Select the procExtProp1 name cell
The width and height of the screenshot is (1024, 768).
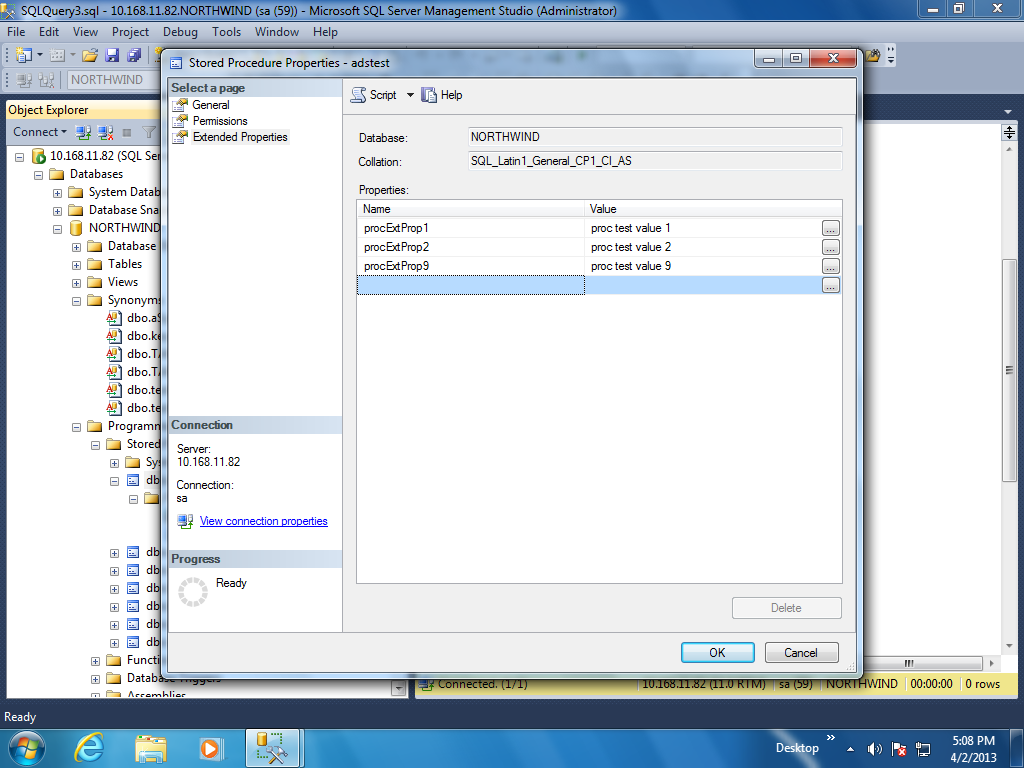[470, 228]
